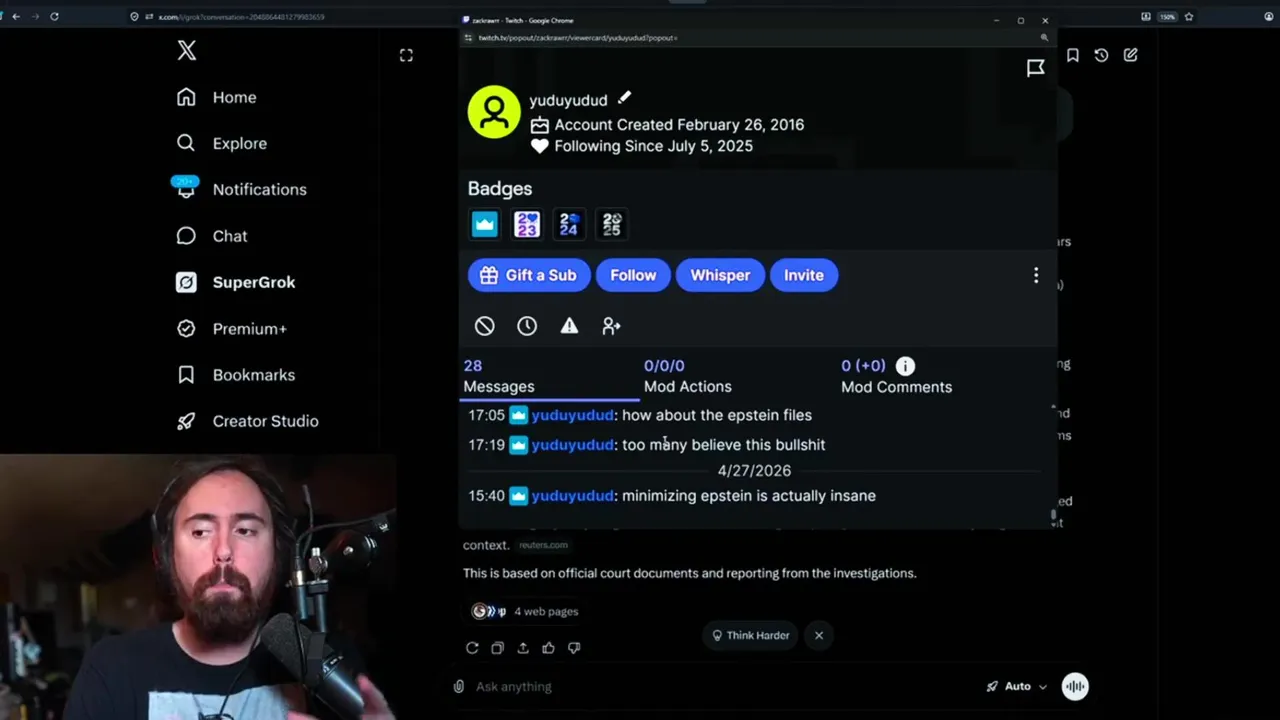Start new Grok chat compose icon
Viewport: 1280px width, 720px height.
tap(1130, 56)
